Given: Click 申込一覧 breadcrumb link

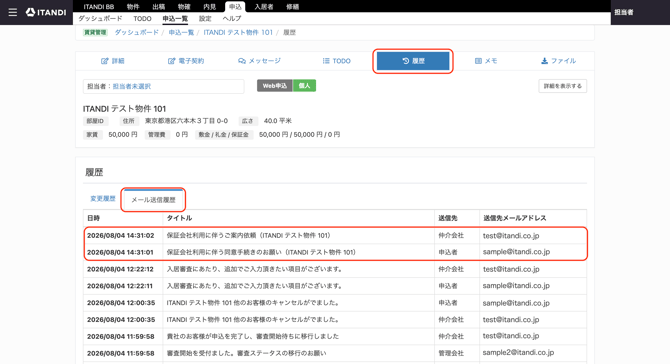Looking at the screenshot, I should pos(181,32).
